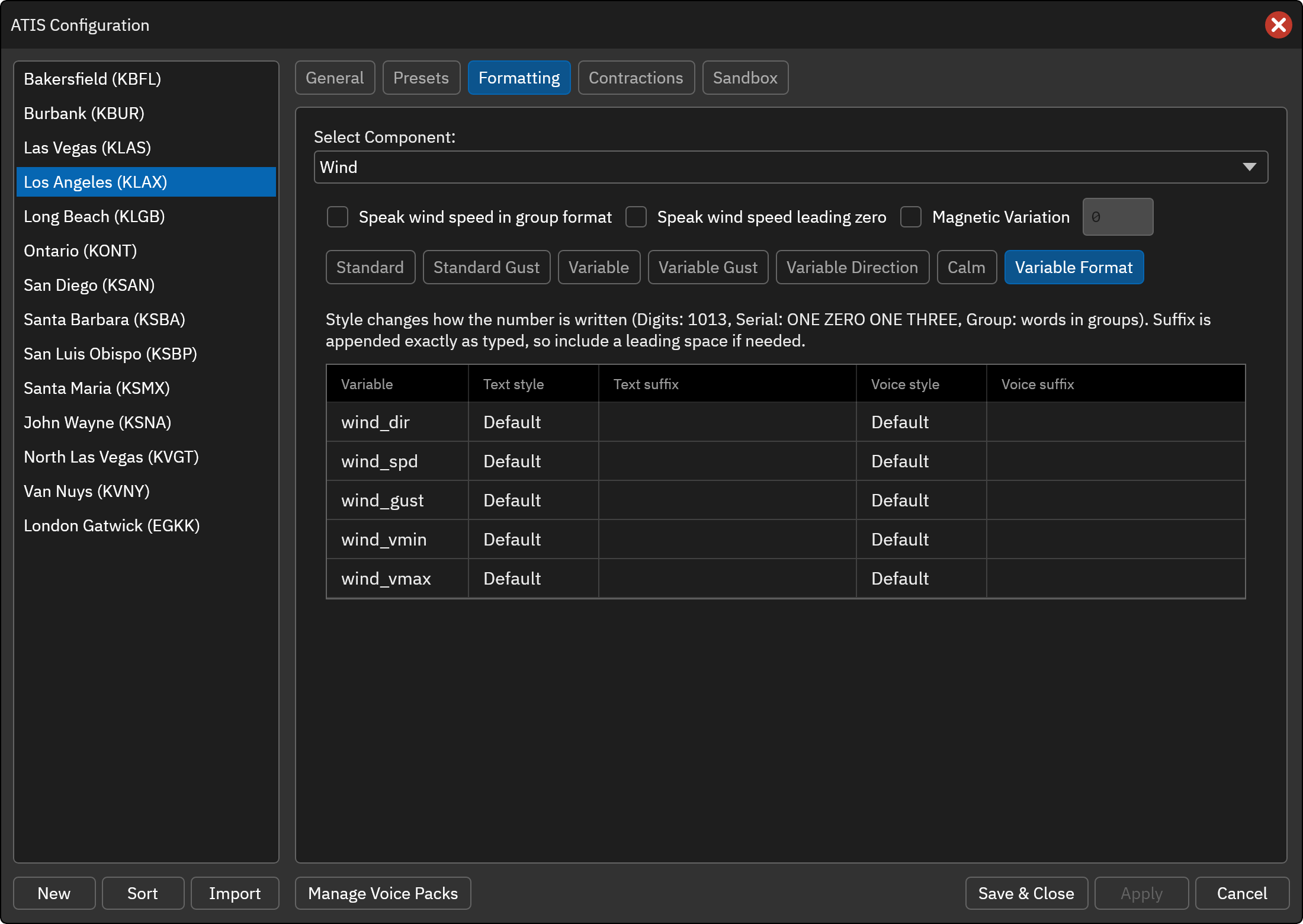Viewport: 1303px width, 924px height.
Task: Select the Variable Format tab
Action: (1074, 267)
